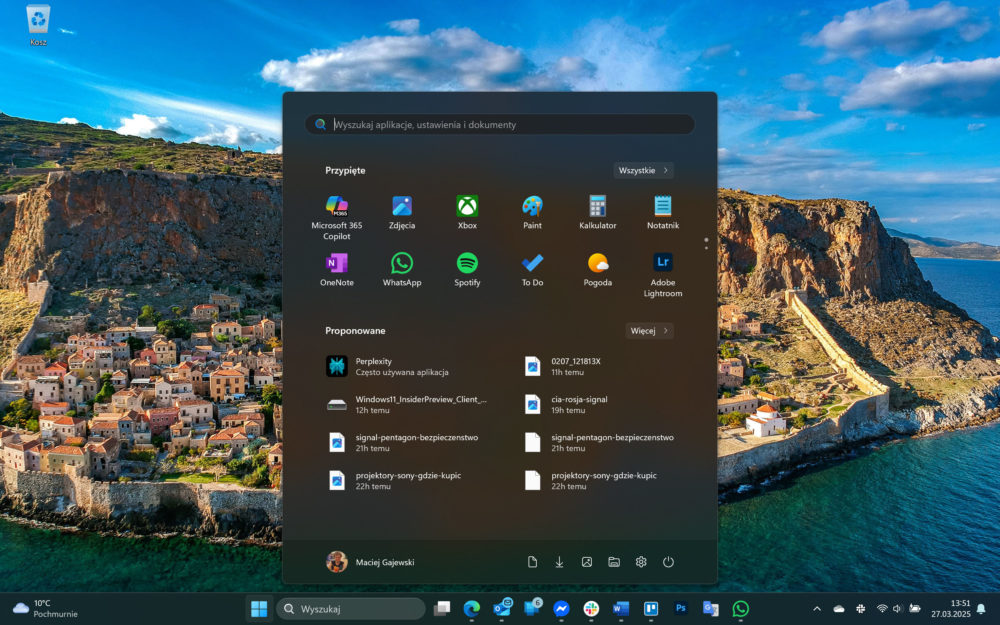Select the Kosz recycle bin on desktop
This screenshot has height=625, width=1000.
[x=38, y=26]
